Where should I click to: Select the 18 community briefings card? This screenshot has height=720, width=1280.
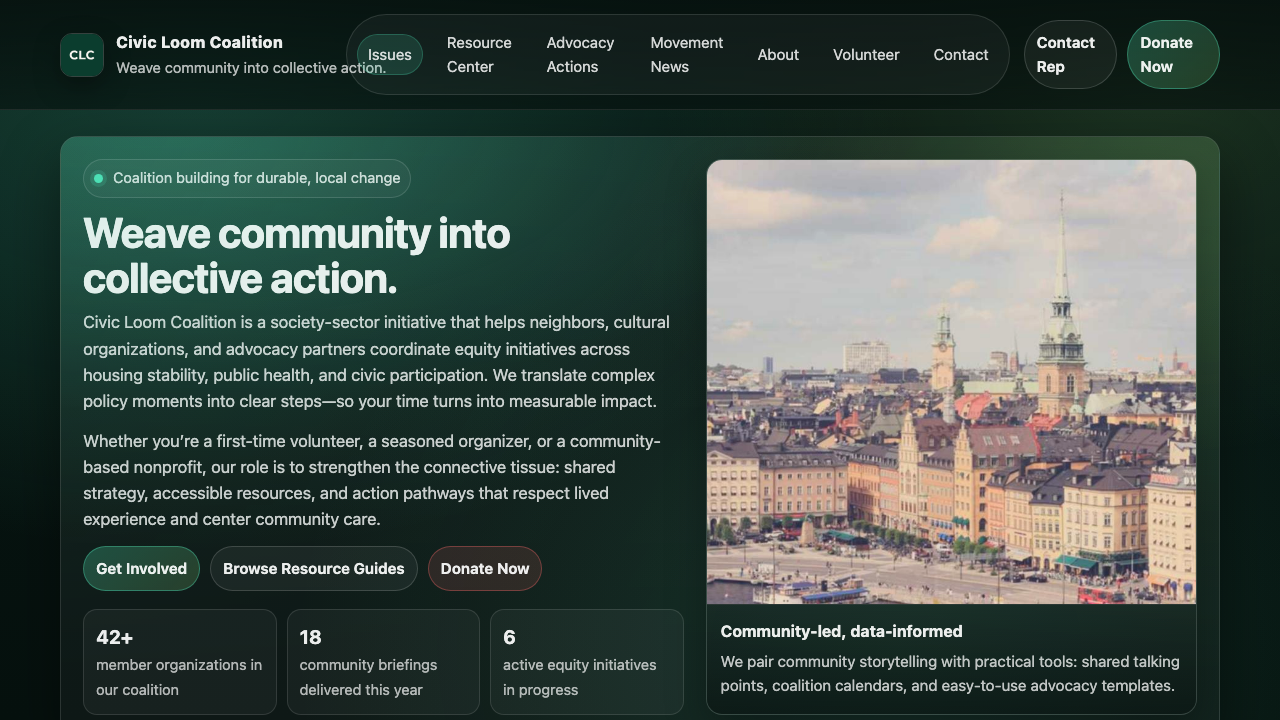coord(383,661)
